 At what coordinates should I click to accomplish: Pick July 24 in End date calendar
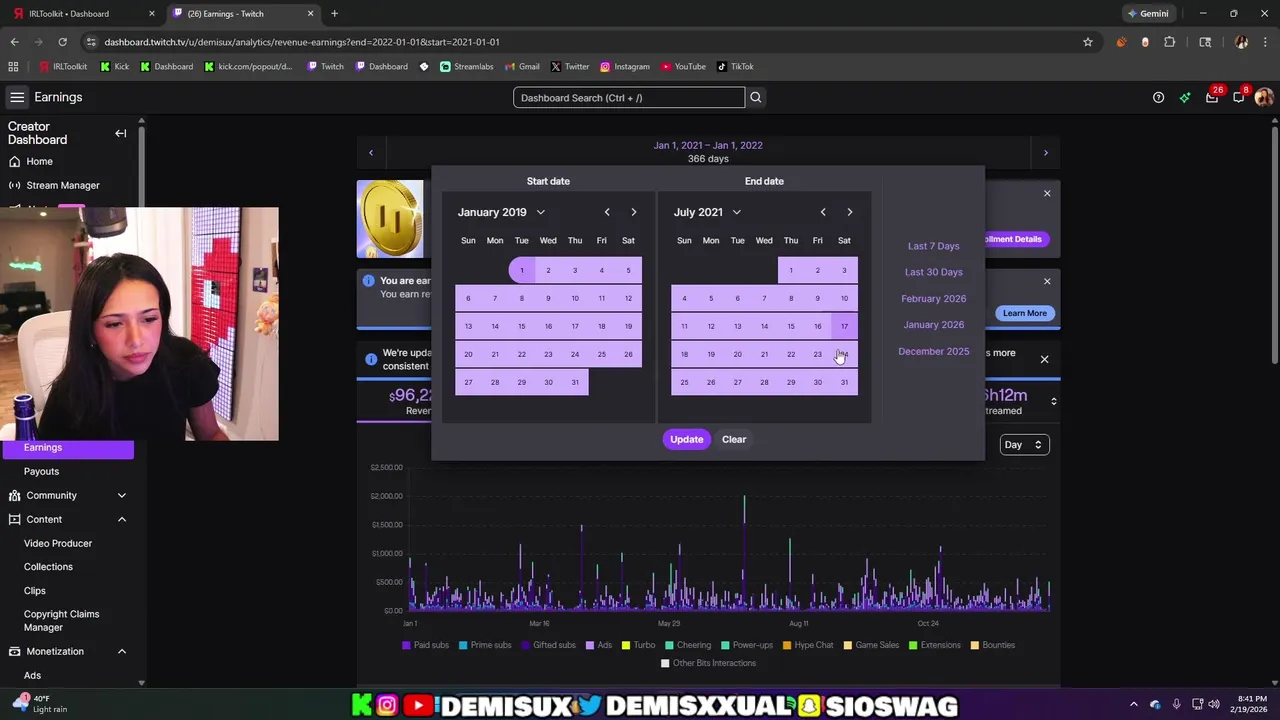click(844, 354)
